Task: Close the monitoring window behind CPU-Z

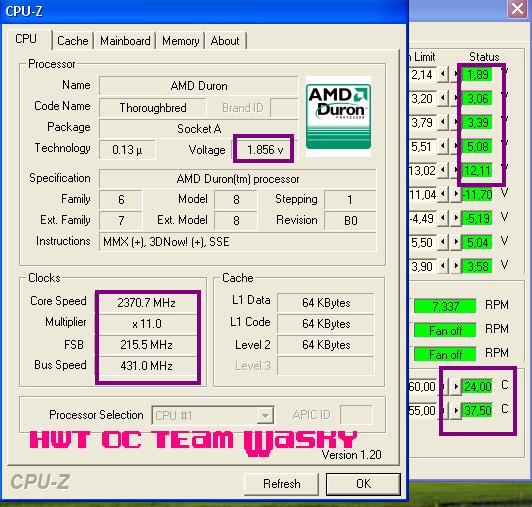Action: (x=517, y=8)
